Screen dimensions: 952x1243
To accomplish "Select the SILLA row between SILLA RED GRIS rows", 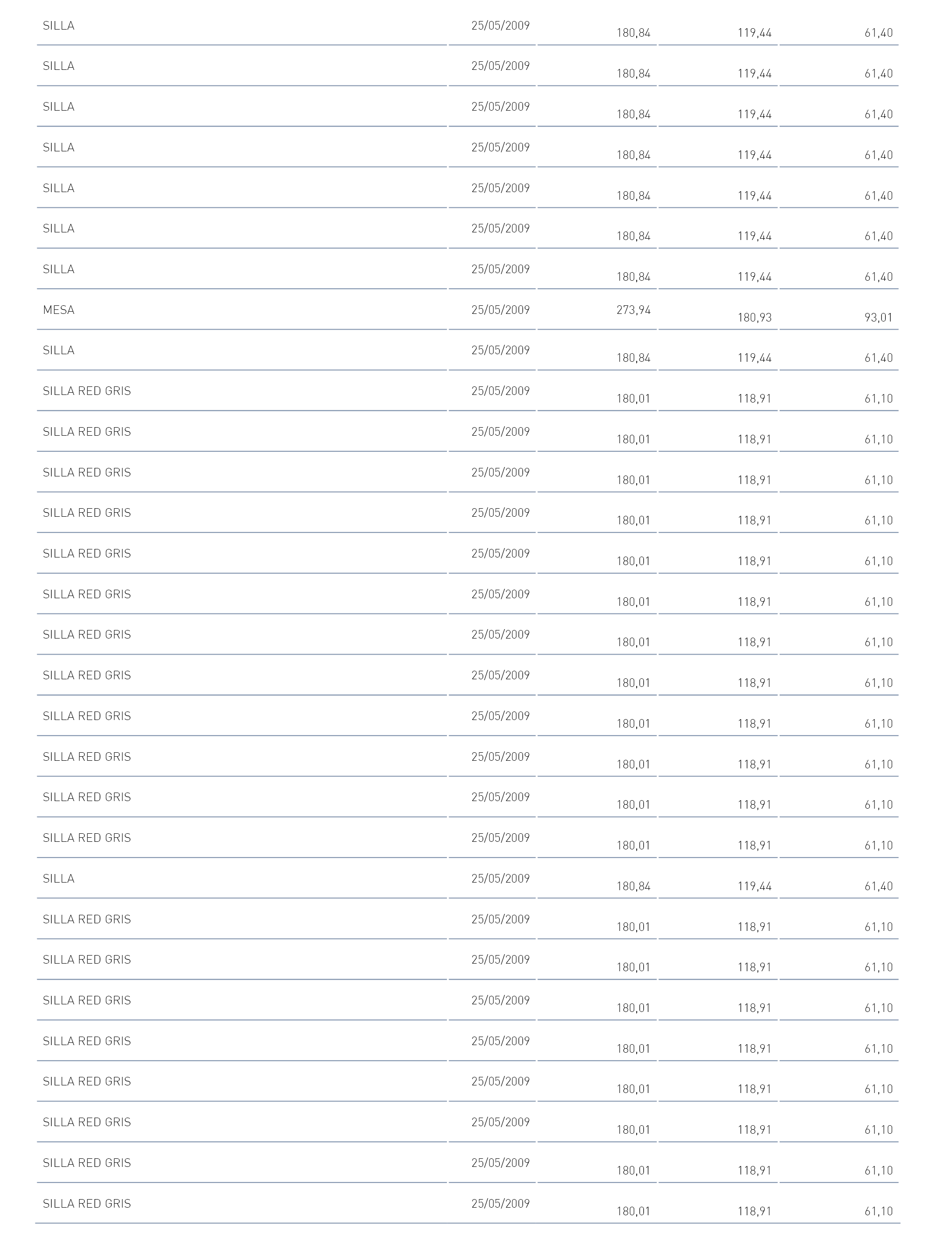I will (x=58, y=878).
